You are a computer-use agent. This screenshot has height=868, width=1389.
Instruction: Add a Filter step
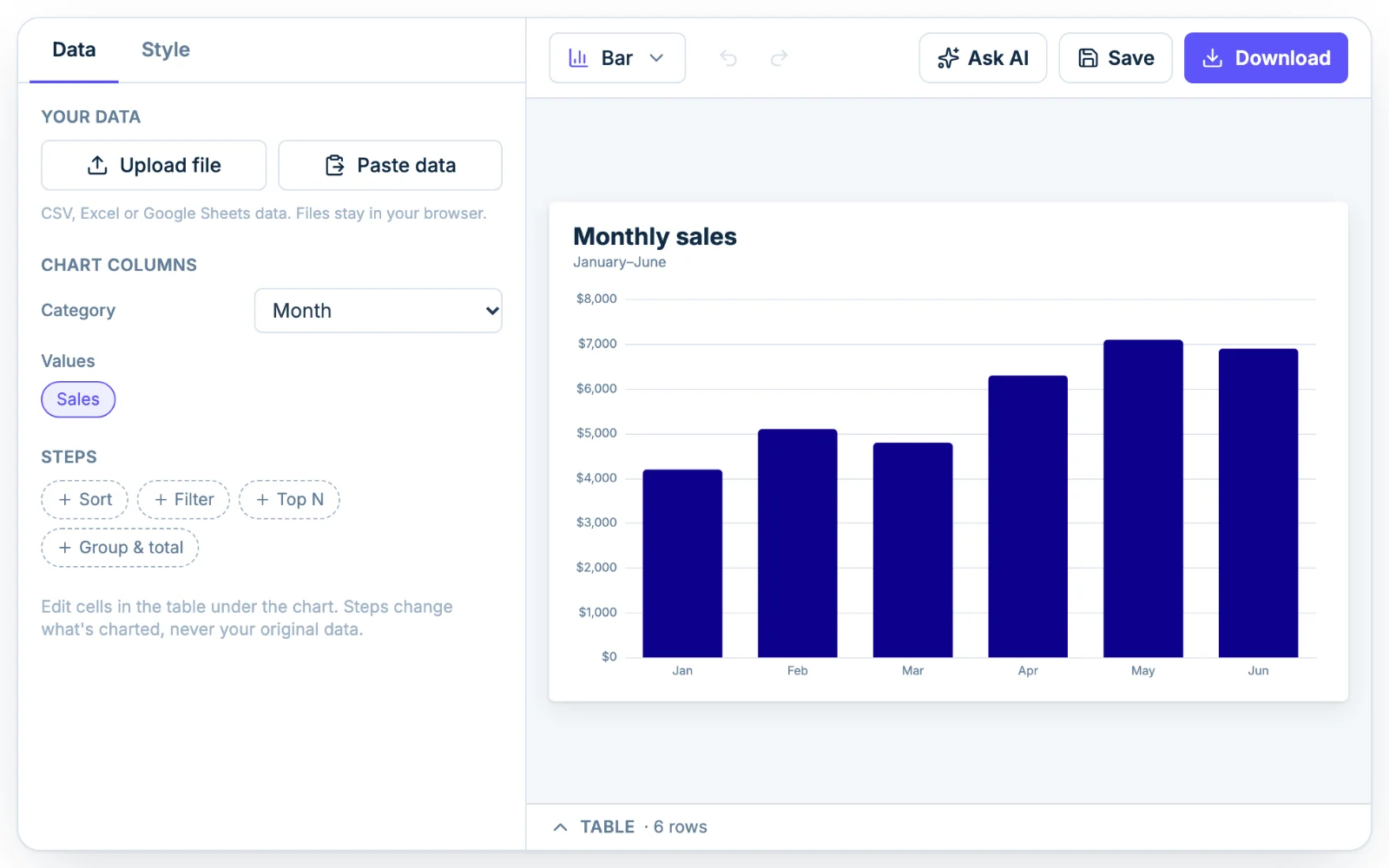[x=183, y=500]
